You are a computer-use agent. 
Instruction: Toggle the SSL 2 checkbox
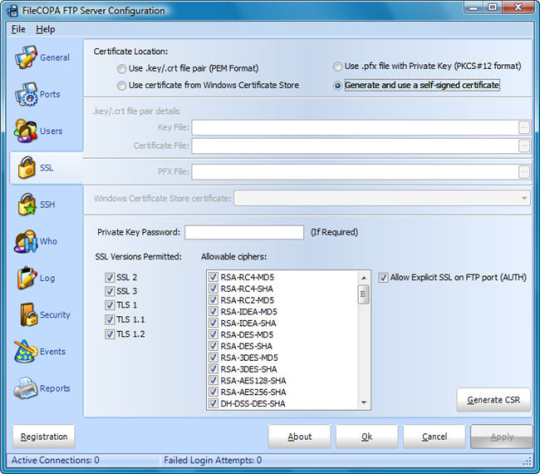(110, 277)
